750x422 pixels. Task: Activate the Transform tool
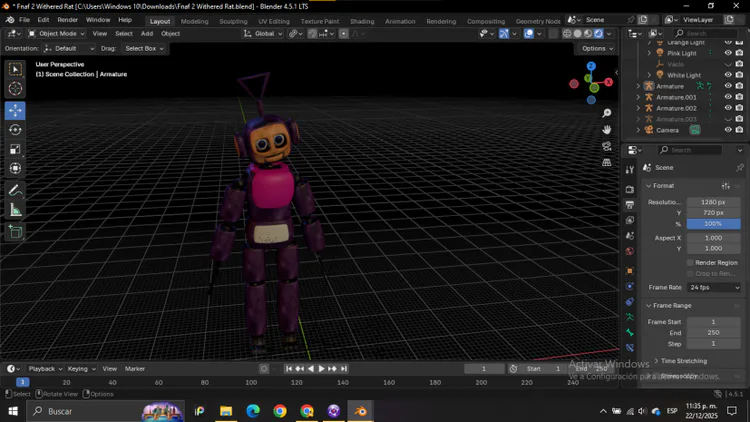coord(15,168)
